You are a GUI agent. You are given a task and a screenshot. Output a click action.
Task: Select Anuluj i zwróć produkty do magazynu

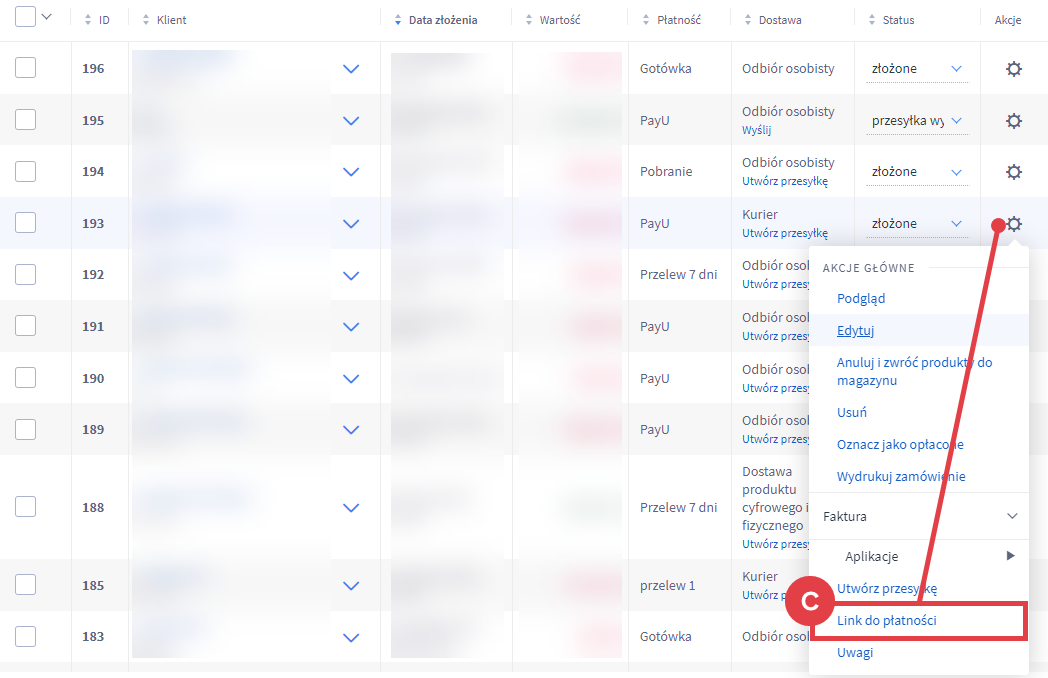(x=914, y=371)
